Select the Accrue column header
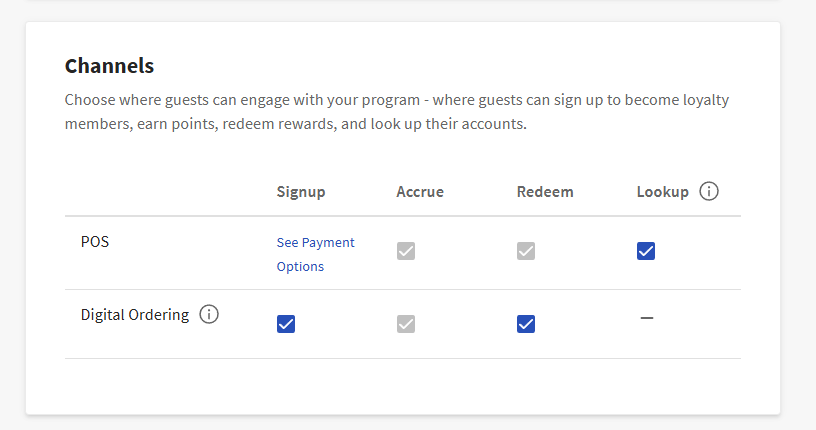Viewport: 816px width, 430px height. tap(420, 192)
